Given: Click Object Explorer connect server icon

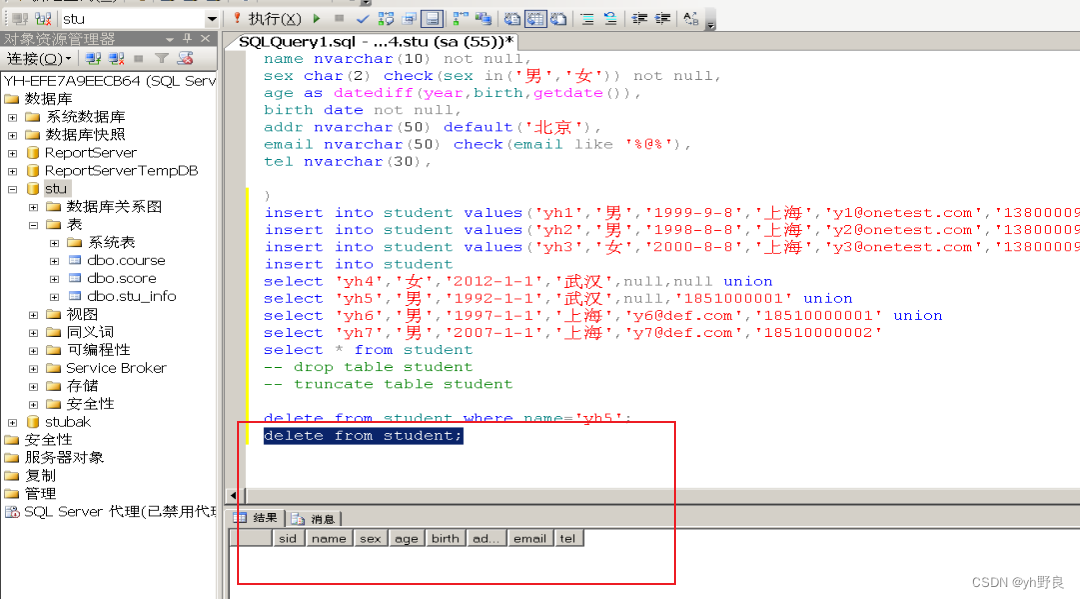Looking at the screenshot, I should (x=93, y=59).
